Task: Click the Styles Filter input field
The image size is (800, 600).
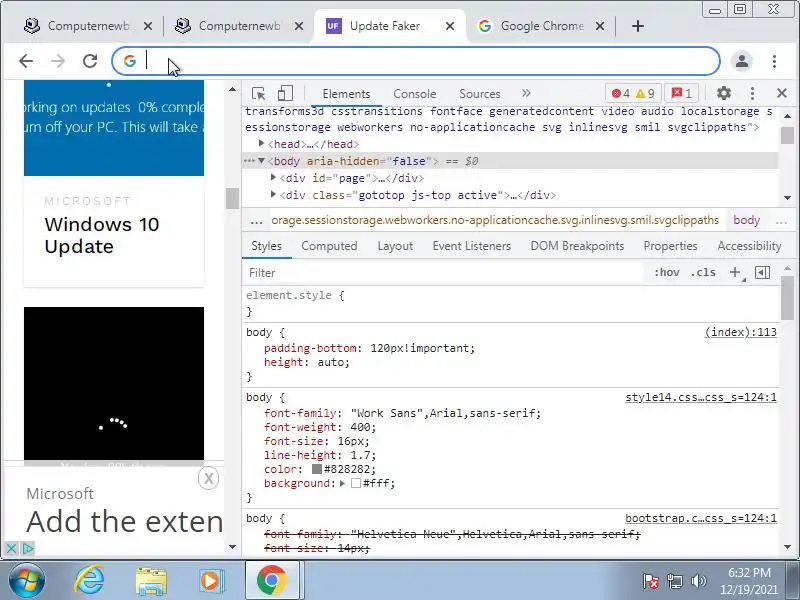Action: tap(444, 273)
